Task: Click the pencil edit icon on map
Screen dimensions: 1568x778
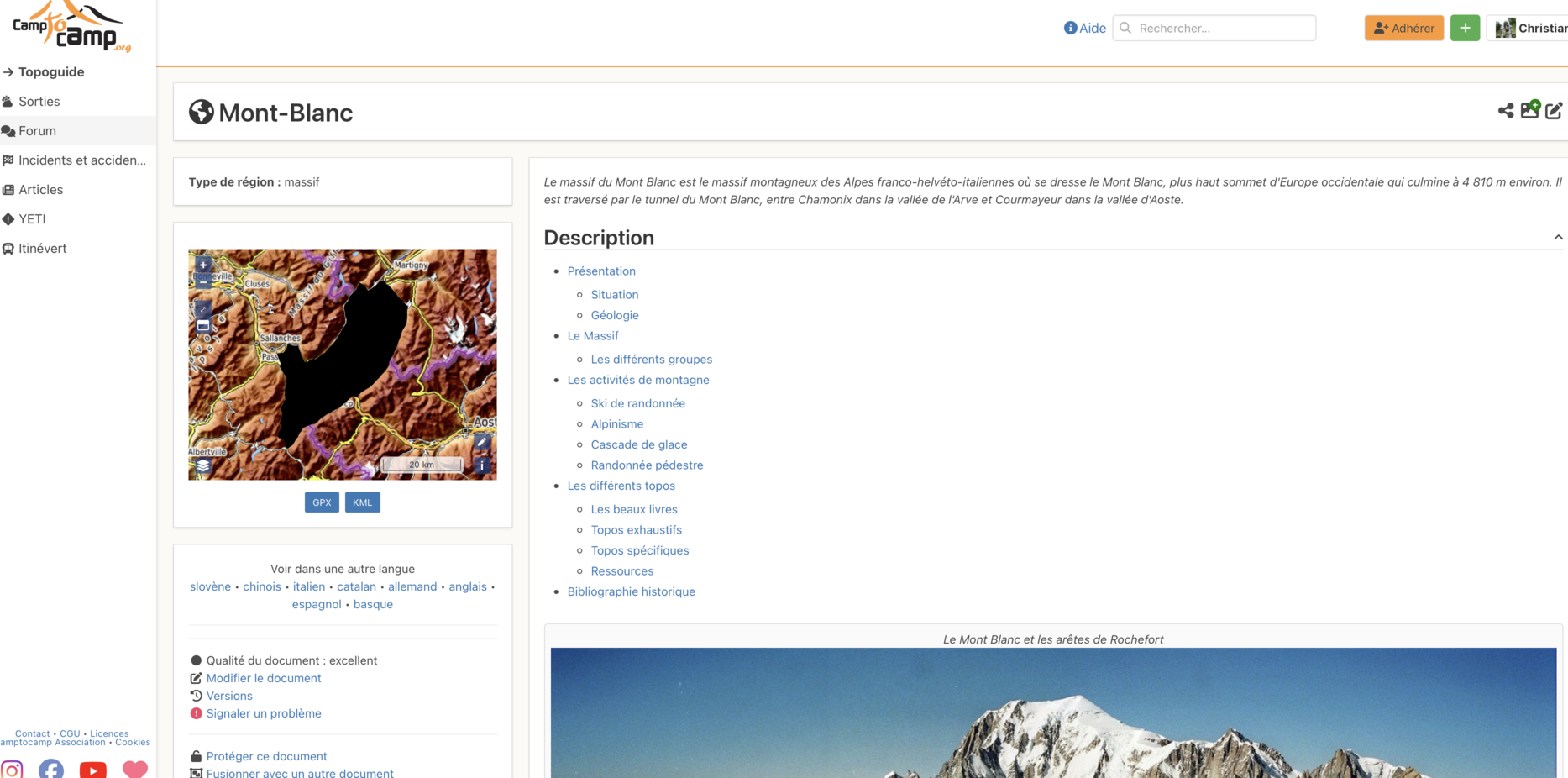Action: point(482,442)
